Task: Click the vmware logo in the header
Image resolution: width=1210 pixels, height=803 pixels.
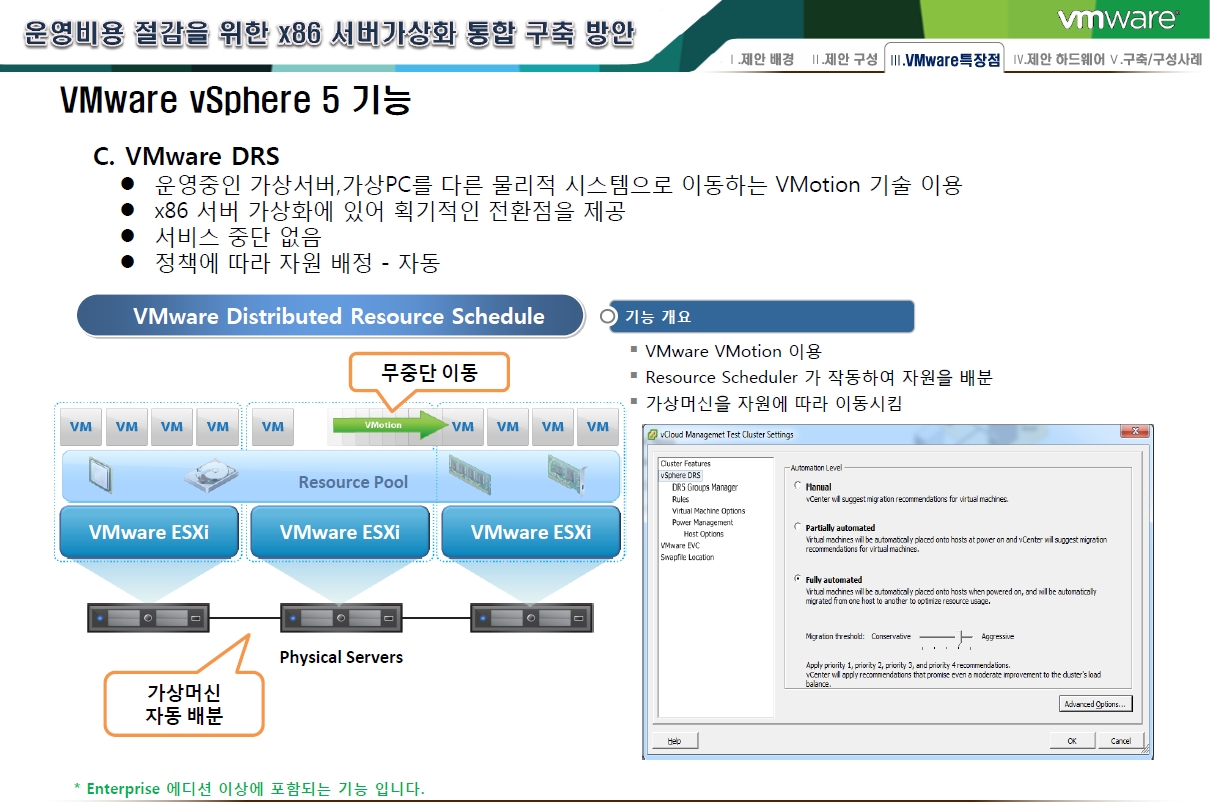Action: tap(1119, 20)
